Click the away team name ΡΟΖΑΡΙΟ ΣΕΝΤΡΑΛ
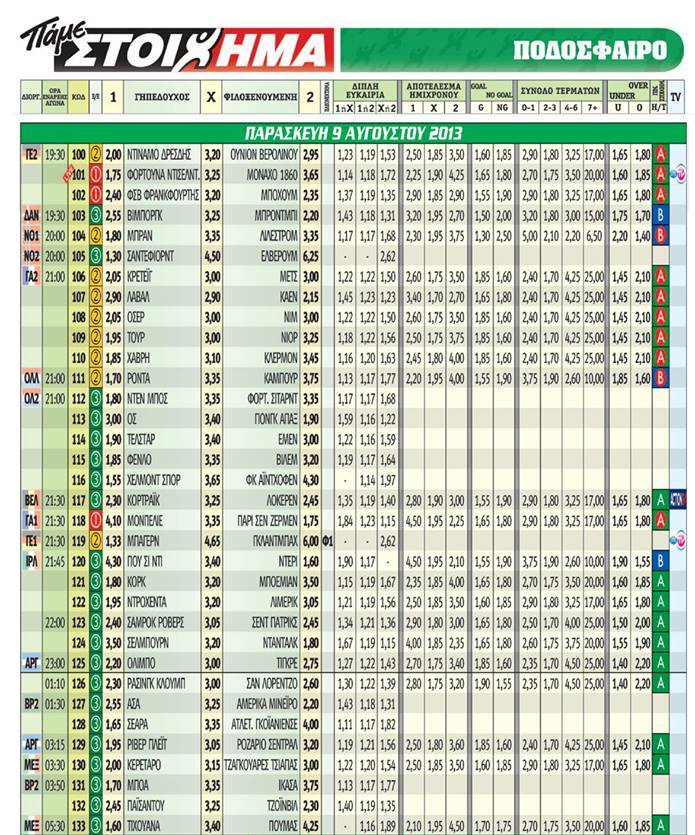This screenshot has height=835, width=695. [x=267, y=744]
